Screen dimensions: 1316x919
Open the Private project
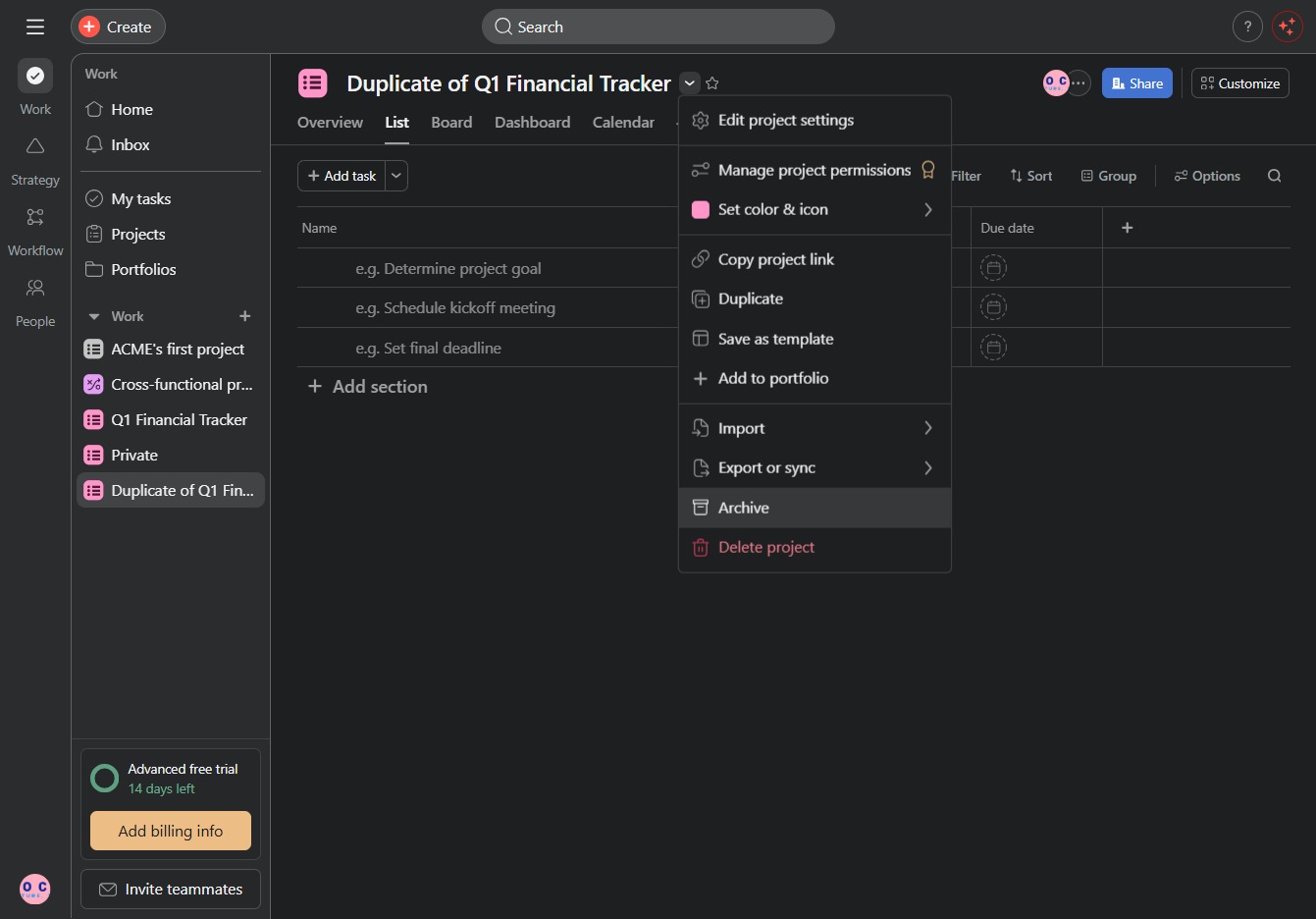171,455
